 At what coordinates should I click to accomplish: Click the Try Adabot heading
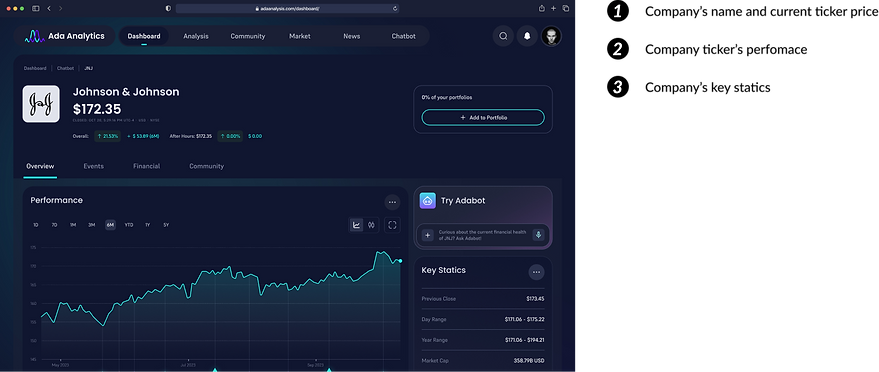[463, 201]
